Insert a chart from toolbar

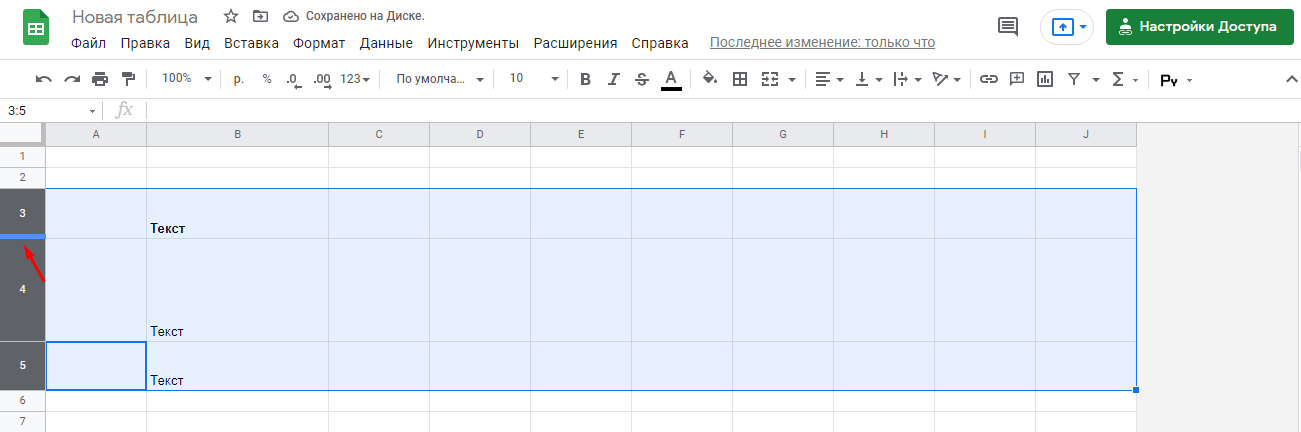click(x=1045, y=79)
